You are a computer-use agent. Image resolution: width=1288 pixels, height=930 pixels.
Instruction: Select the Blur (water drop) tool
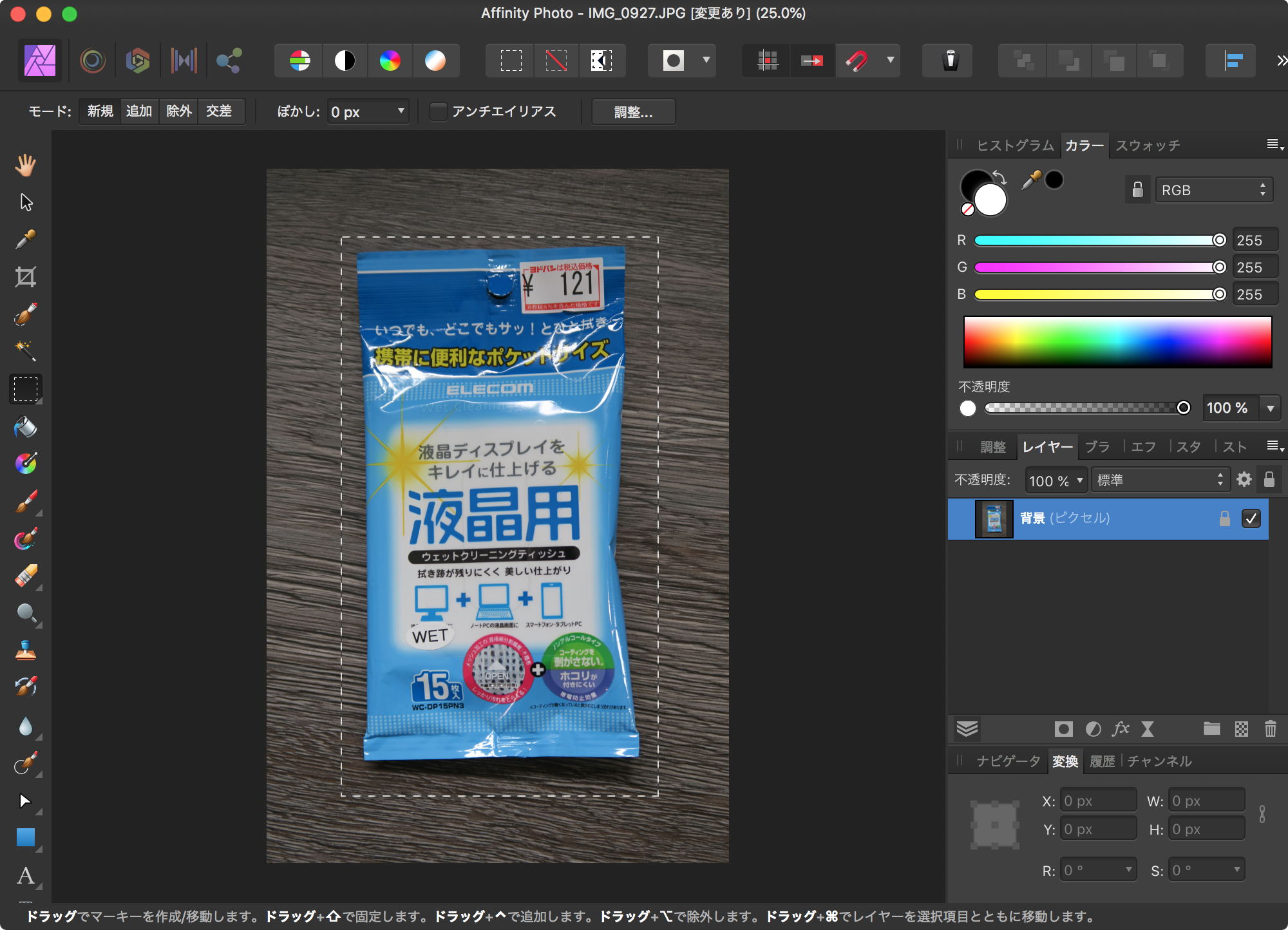[25, 726]
